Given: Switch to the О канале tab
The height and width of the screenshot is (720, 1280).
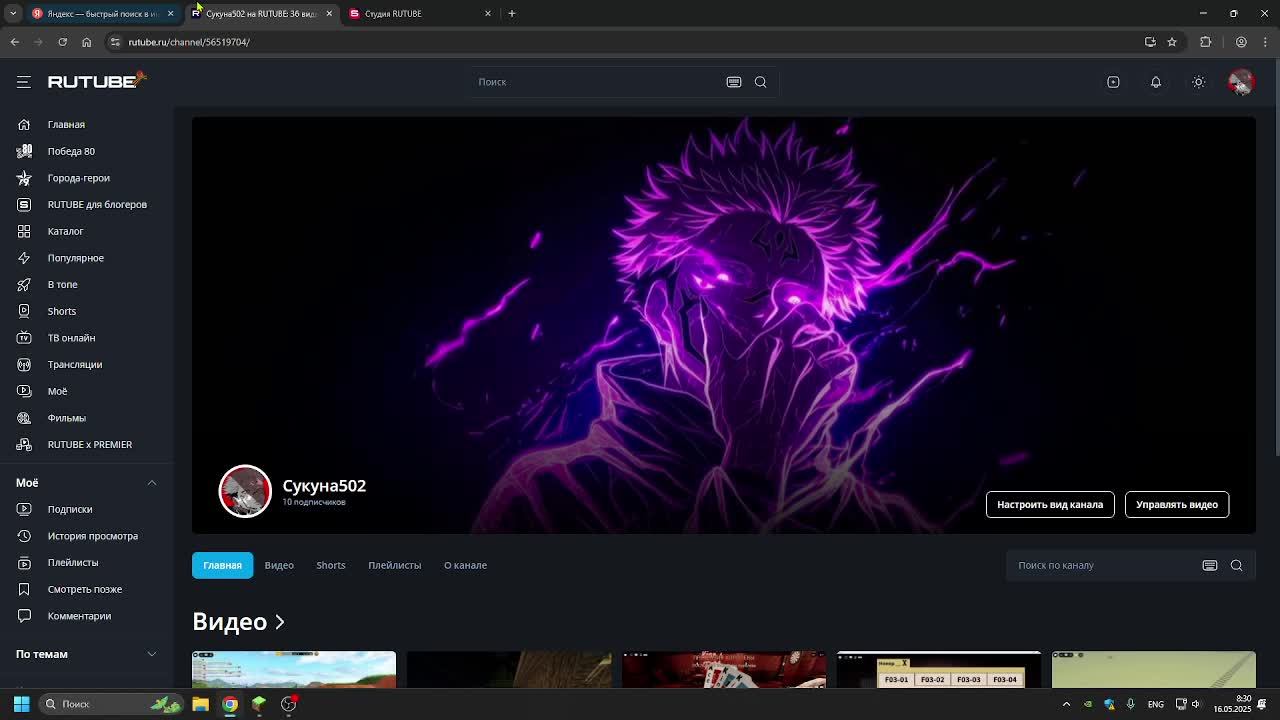Looking at the screenshot, I should pyautogui.click(x=465, y=565).
